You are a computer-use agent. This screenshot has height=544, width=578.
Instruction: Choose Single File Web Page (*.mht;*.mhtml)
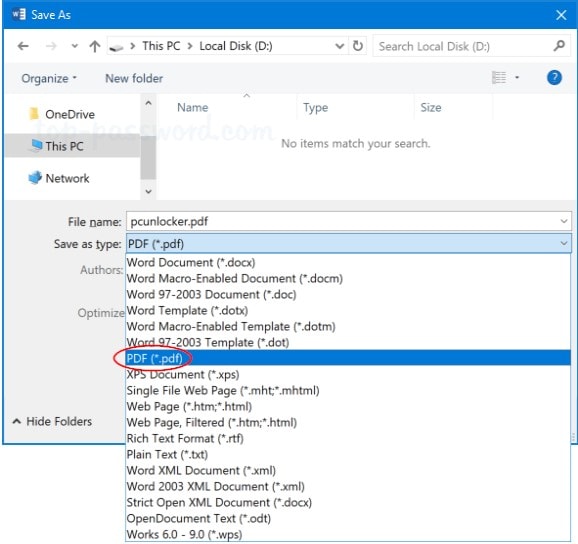coord(348,391)
